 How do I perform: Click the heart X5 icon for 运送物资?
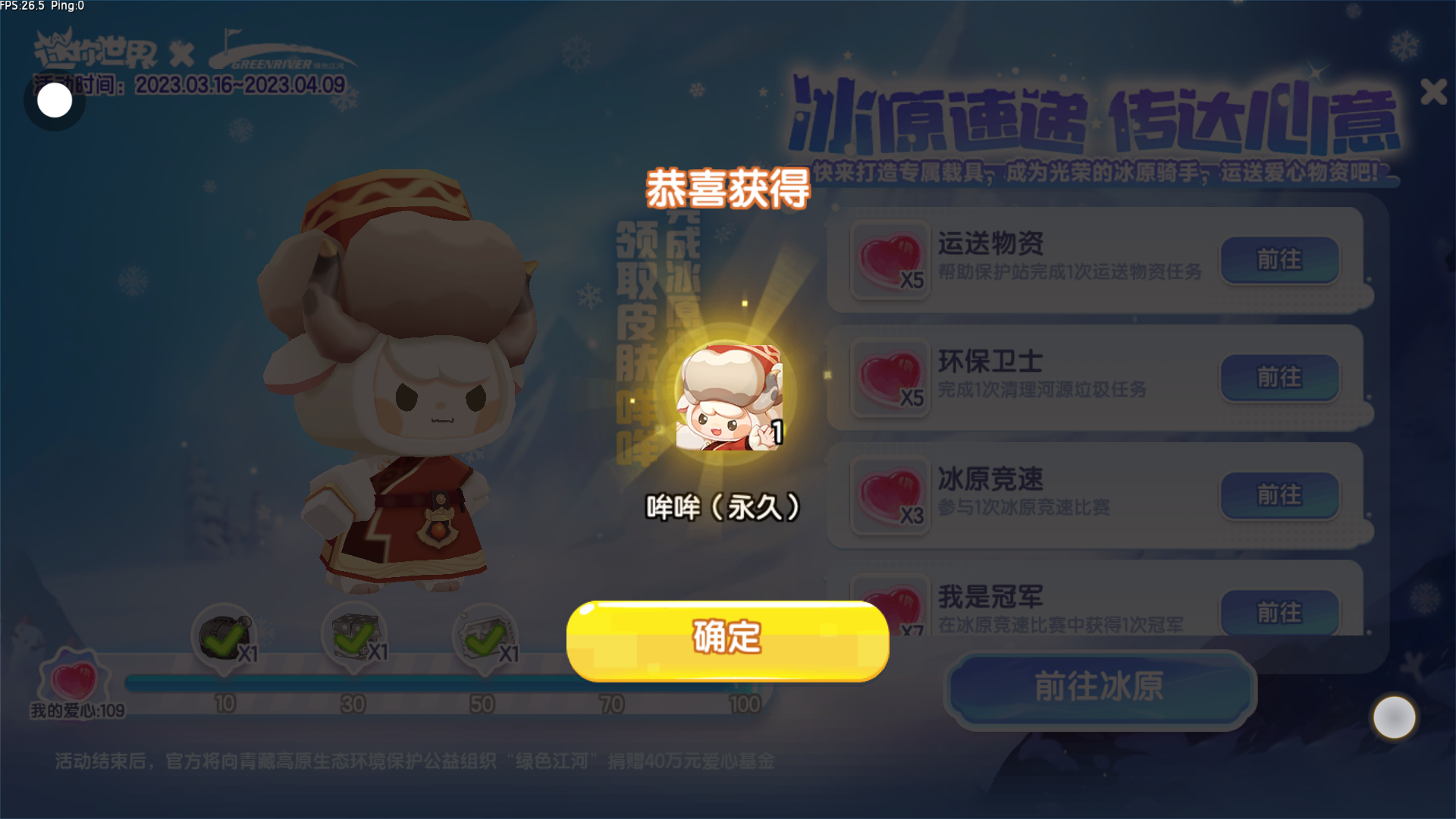(x=890, y=260)
